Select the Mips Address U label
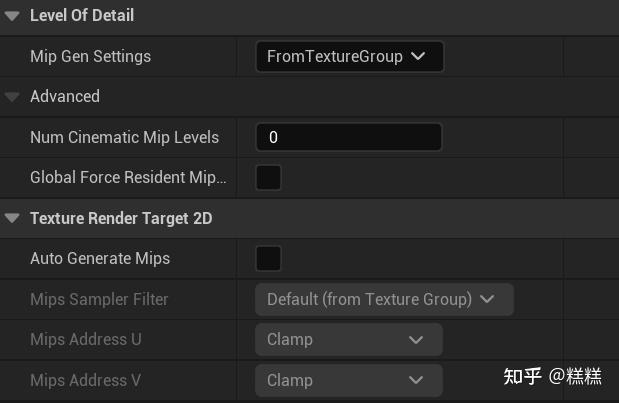The width and height of the screenshot is (619, 403). [x=85, y=340]
